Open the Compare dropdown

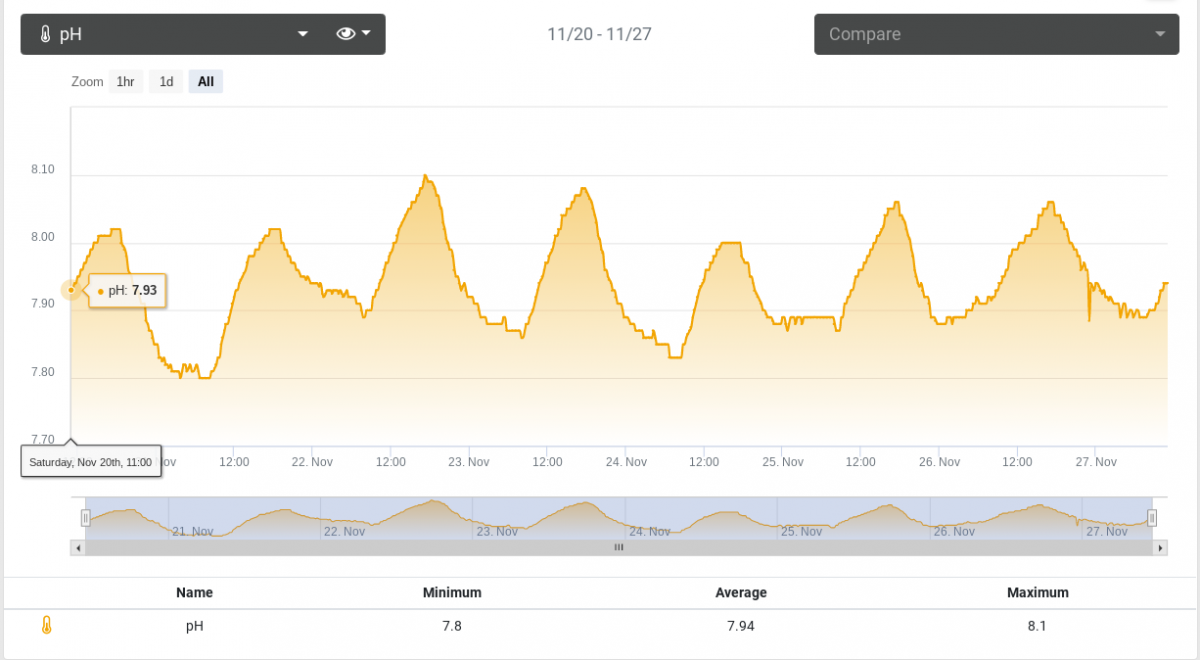pyautogui.click(x=996, y=34)
